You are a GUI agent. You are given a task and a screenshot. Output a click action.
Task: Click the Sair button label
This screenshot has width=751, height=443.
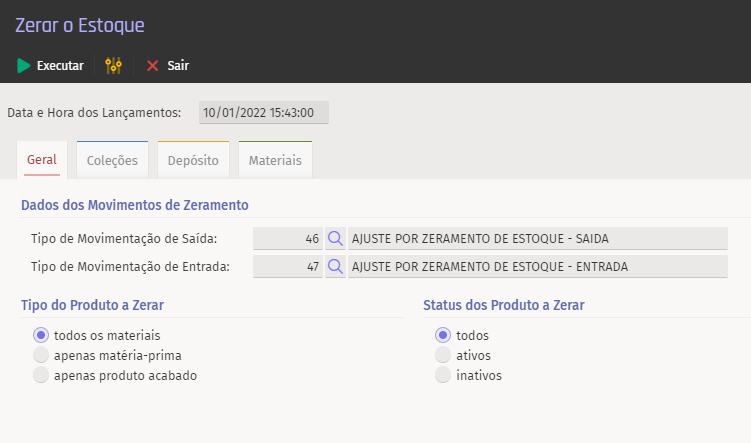pos(178,66)
